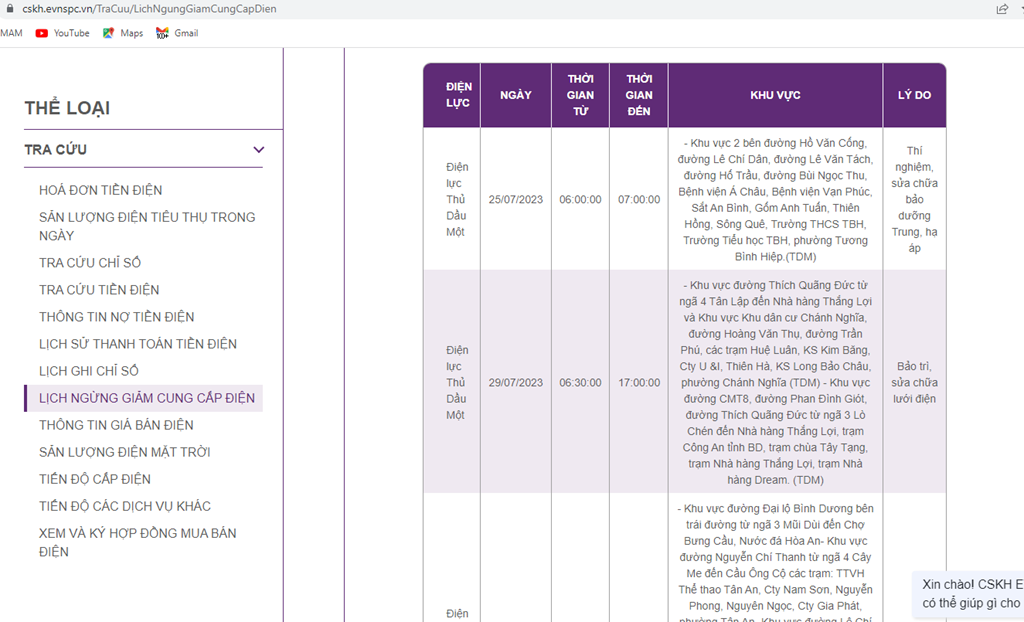The width and height of the screenshot is (1024, 622).
Task: Click the KHU VỰC column header
Action: (x=775, y=95)
